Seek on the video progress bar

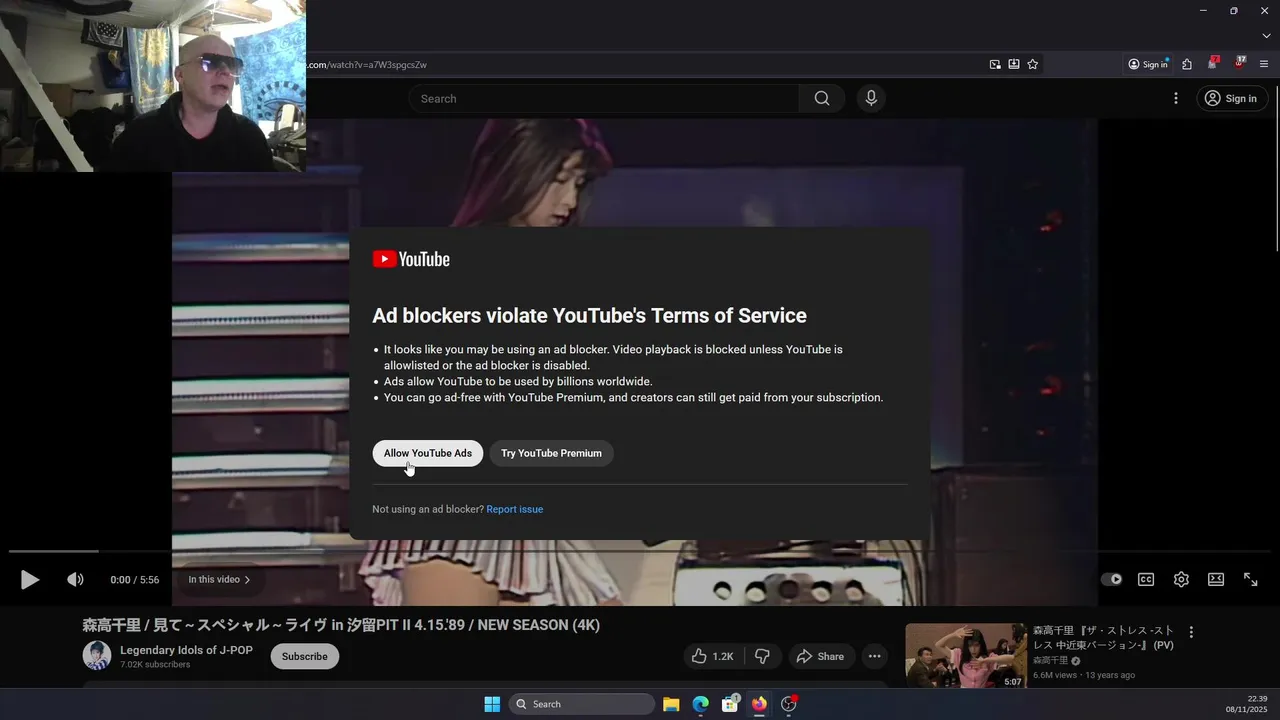tap(640, 551)
